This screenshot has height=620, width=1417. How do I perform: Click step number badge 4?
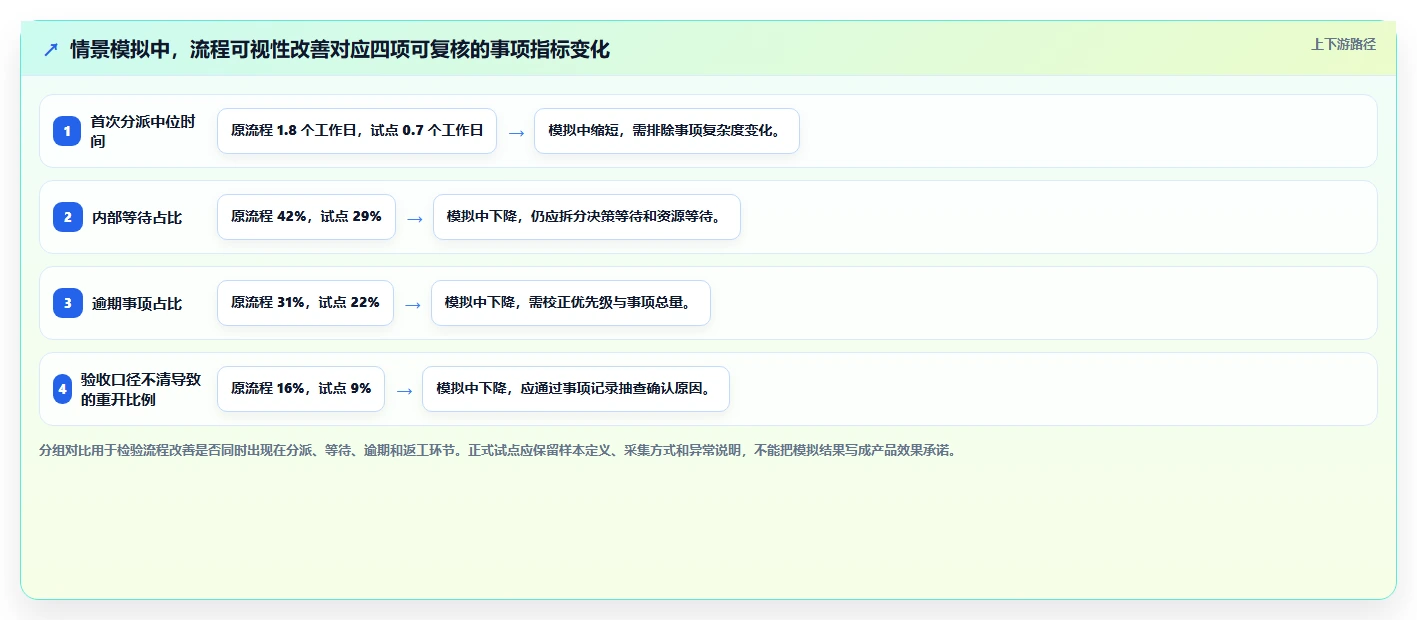click(x=62, y=389)
